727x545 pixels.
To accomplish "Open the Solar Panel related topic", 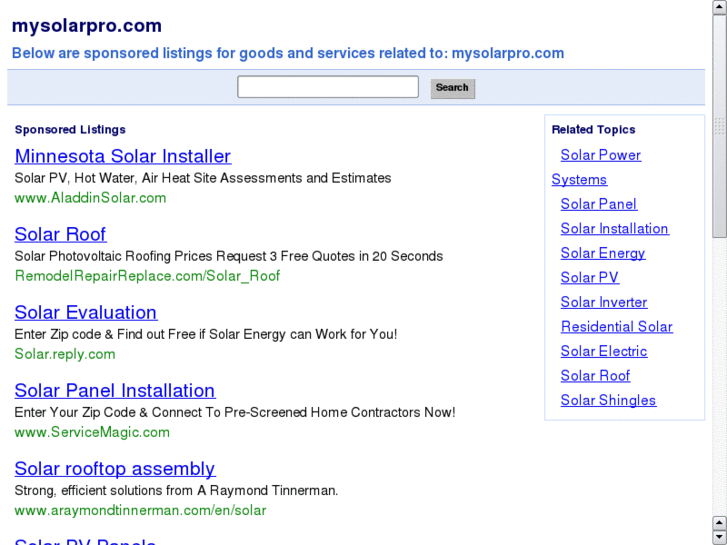I will point(598,204).
